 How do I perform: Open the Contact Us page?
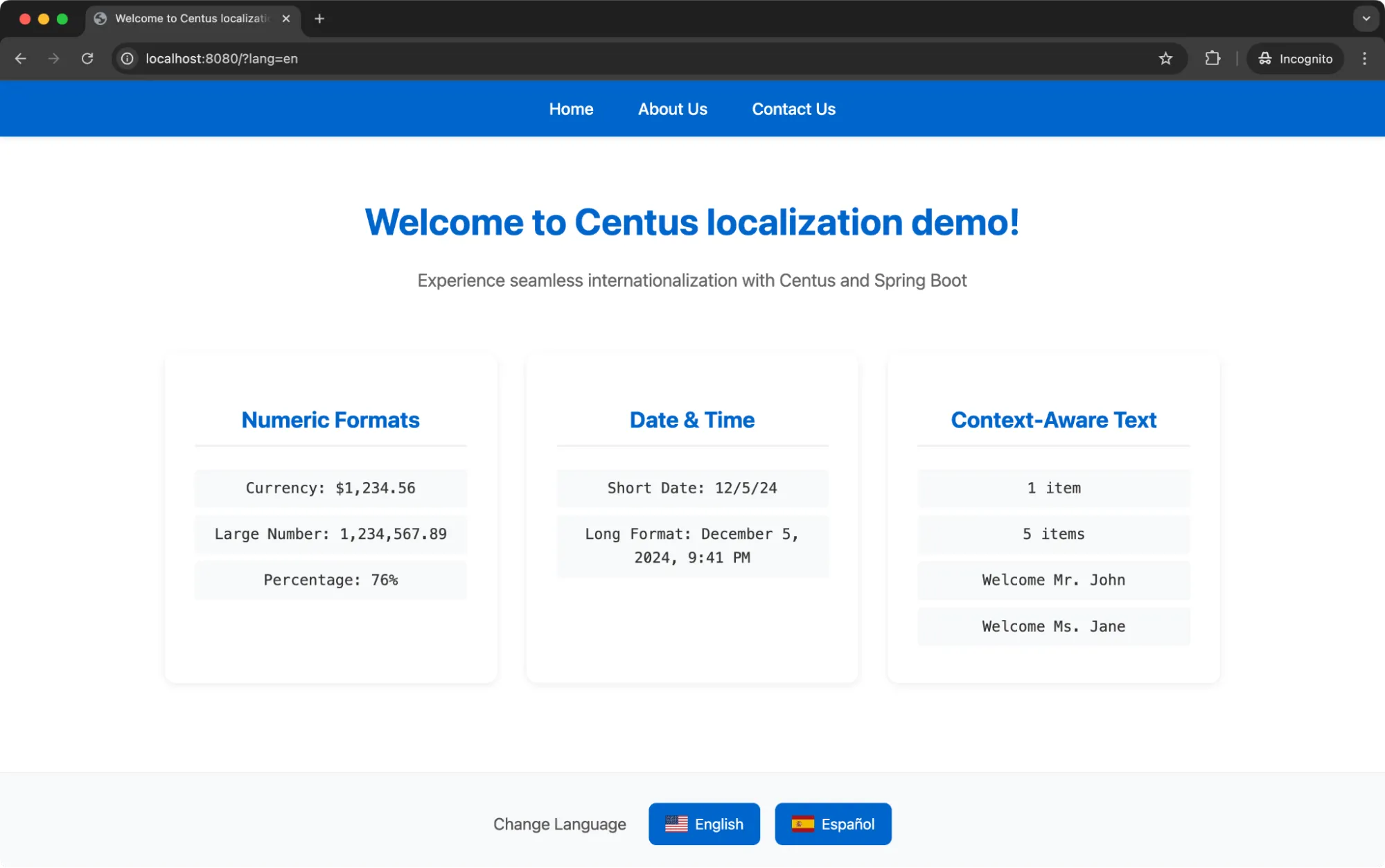click(x=793, y=109)
